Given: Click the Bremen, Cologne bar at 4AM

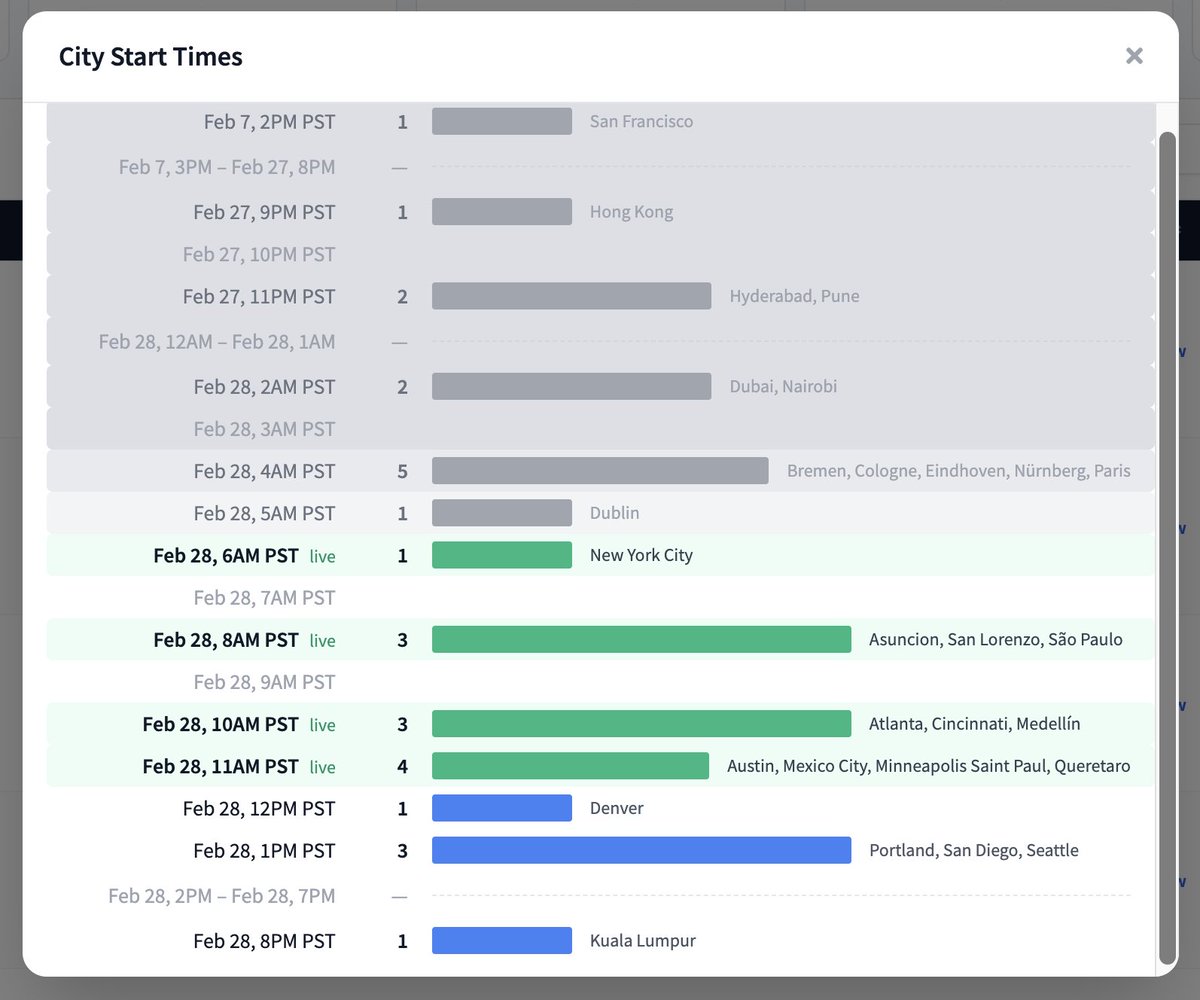Looking at the screenshot, I should 600,470.
